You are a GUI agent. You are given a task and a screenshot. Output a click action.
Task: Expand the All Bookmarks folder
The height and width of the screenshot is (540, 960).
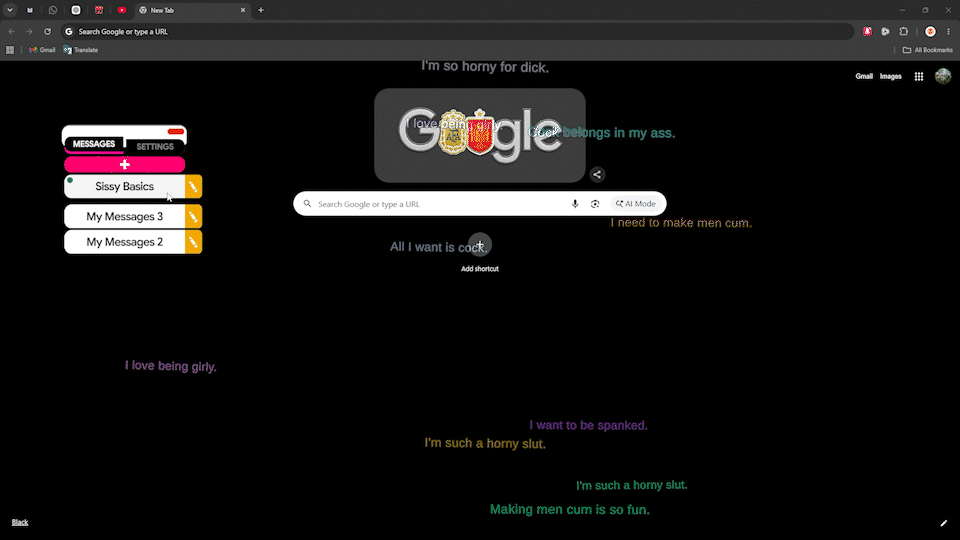(928, 50)
